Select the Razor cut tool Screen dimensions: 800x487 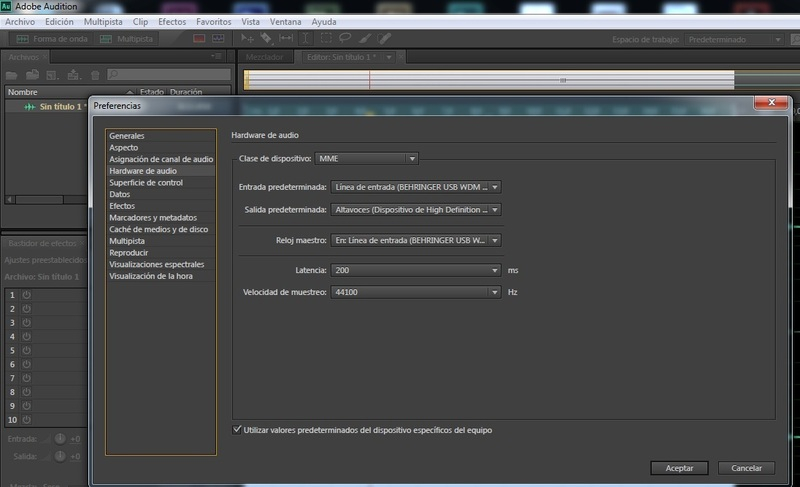click(x=267, y=39)
